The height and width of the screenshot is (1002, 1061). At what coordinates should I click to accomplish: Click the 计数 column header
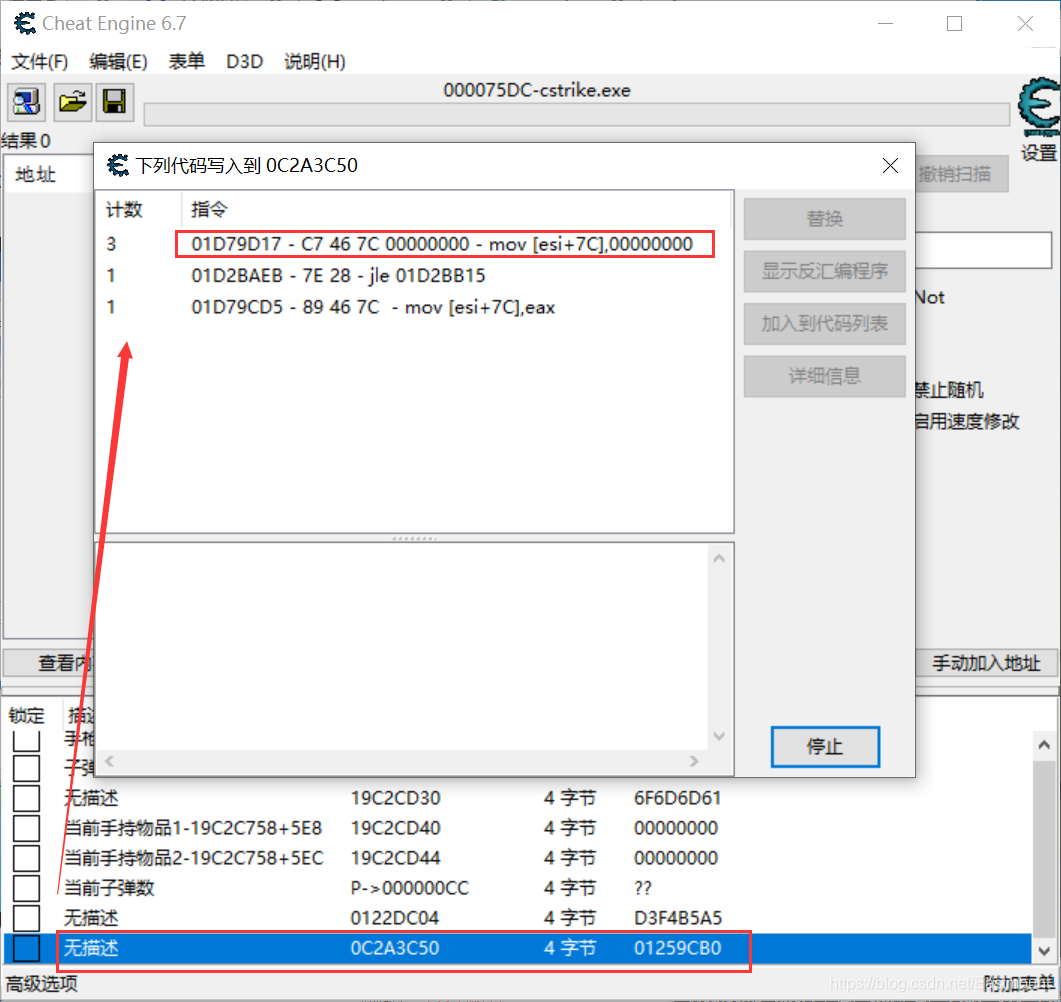124,210
